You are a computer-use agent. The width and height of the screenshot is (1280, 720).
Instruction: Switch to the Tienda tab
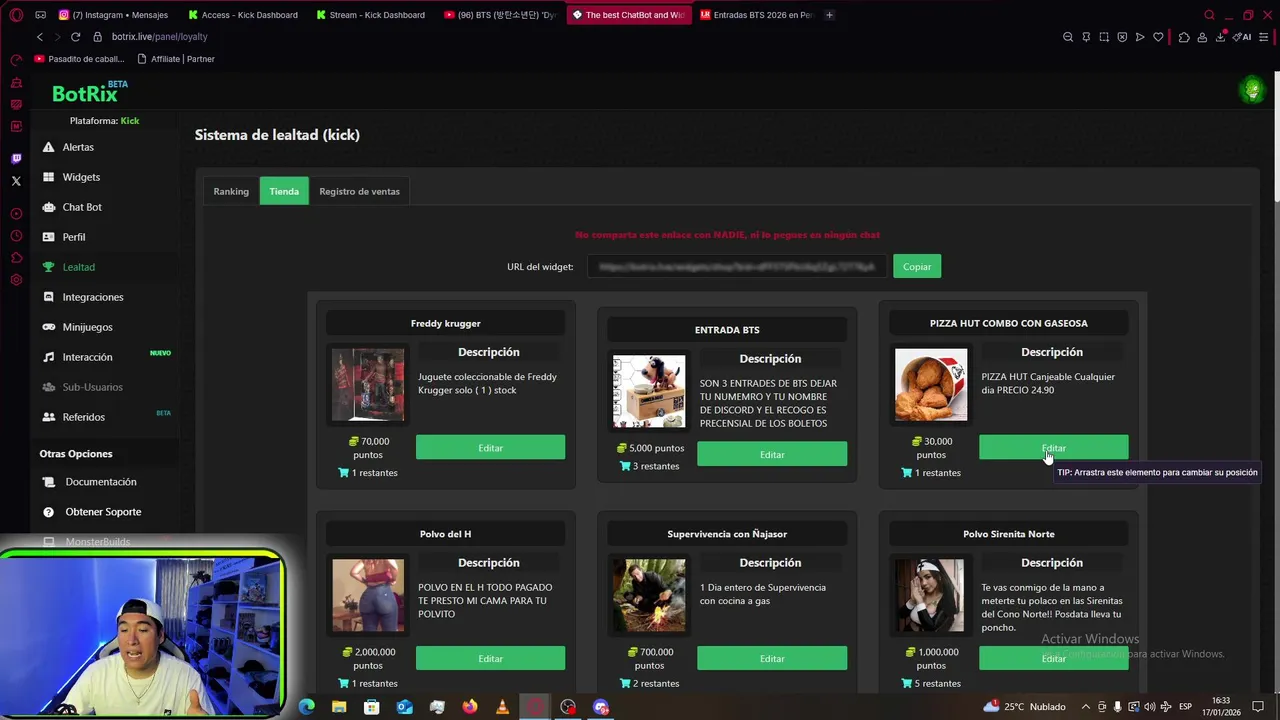tap(284, 191)
